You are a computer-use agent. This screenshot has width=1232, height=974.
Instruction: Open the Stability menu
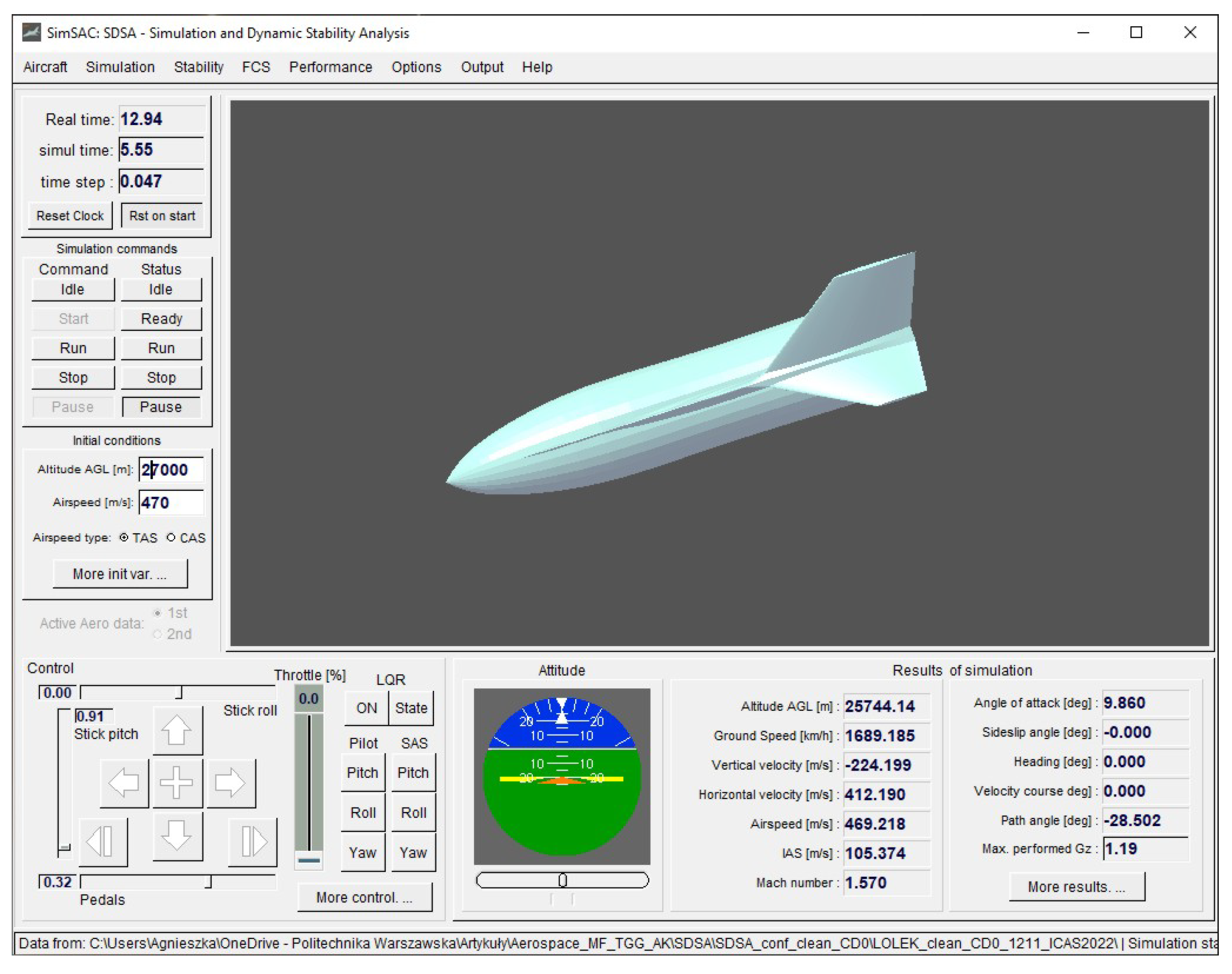tap(199, 67)
